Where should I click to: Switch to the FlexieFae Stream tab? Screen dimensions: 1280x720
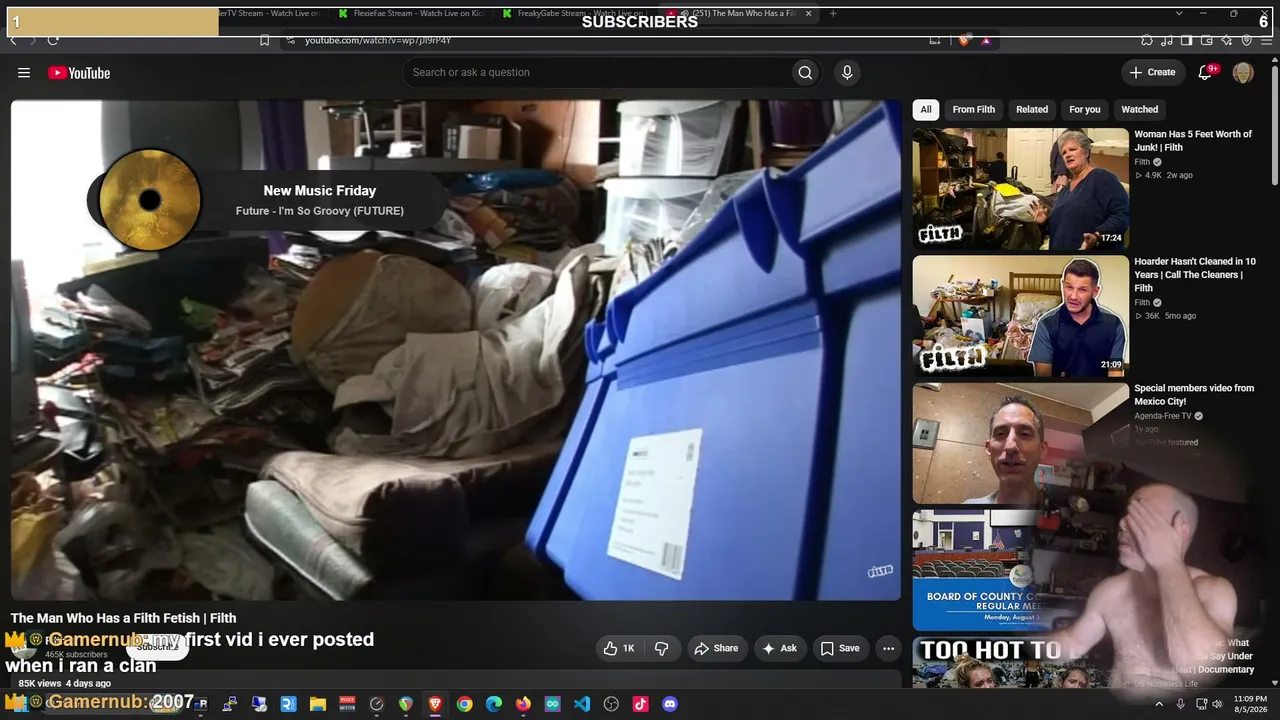(x=413, y=13)
